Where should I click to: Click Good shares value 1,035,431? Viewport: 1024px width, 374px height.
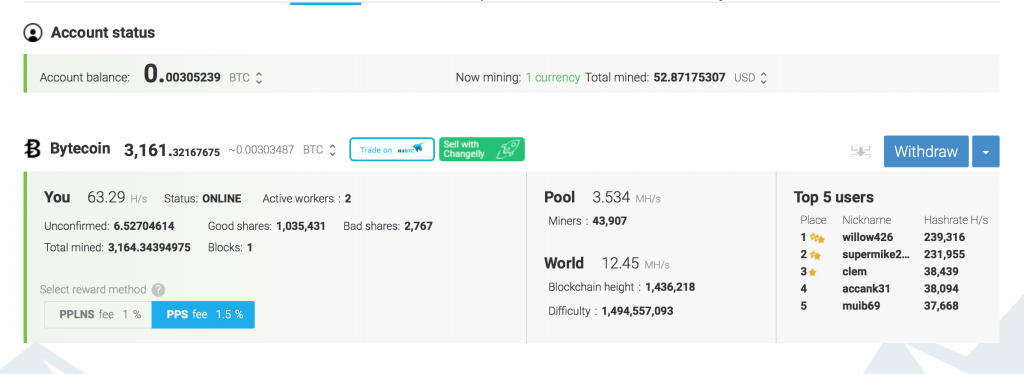pyautogui.click(x=300, y=226)
